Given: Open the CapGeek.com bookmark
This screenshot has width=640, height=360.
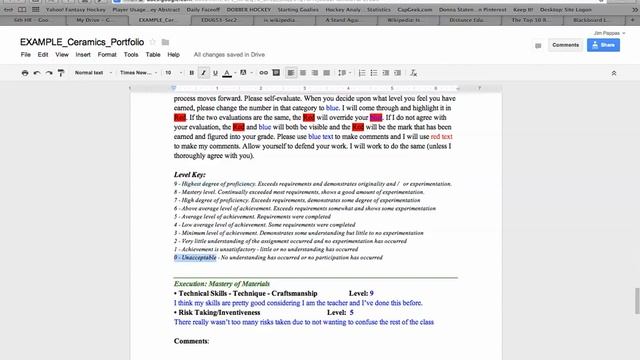Looking at the screenshot, I should (x=414, y=9).
